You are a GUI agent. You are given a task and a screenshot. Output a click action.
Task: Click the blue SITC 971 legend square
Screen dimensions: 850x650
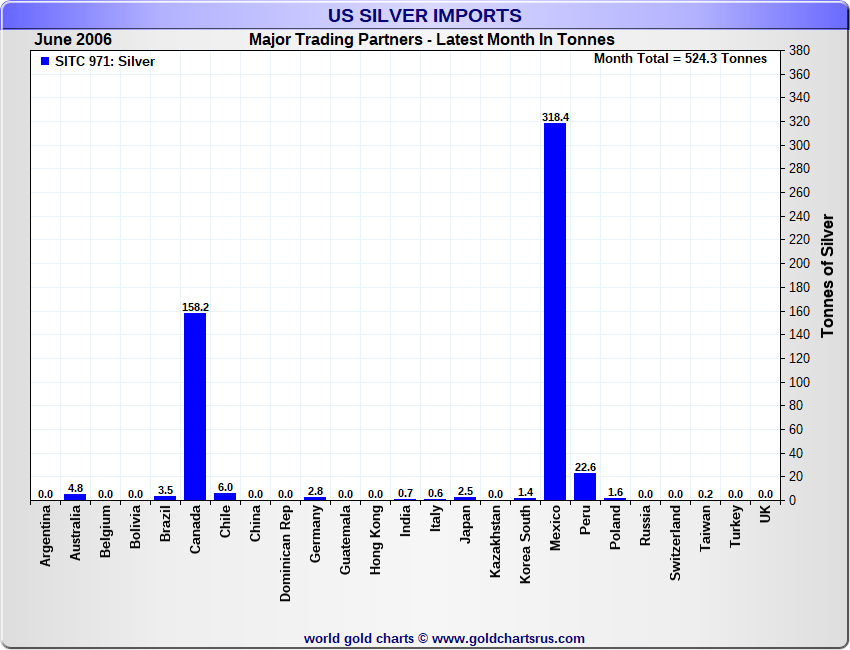coord(45,61)
